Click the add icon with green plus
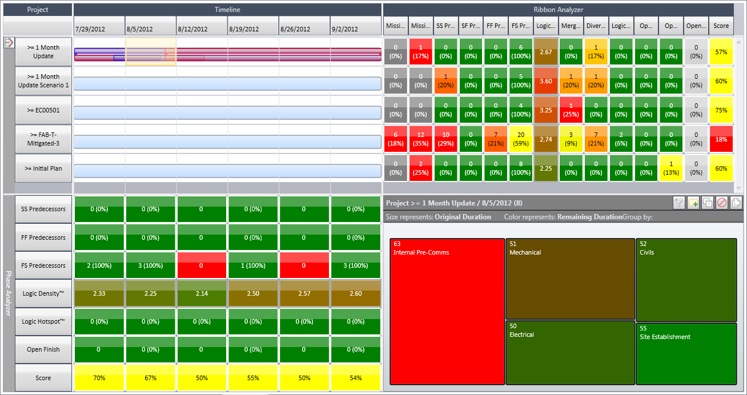The image size is (747, 395). click(x=693, y=203)
